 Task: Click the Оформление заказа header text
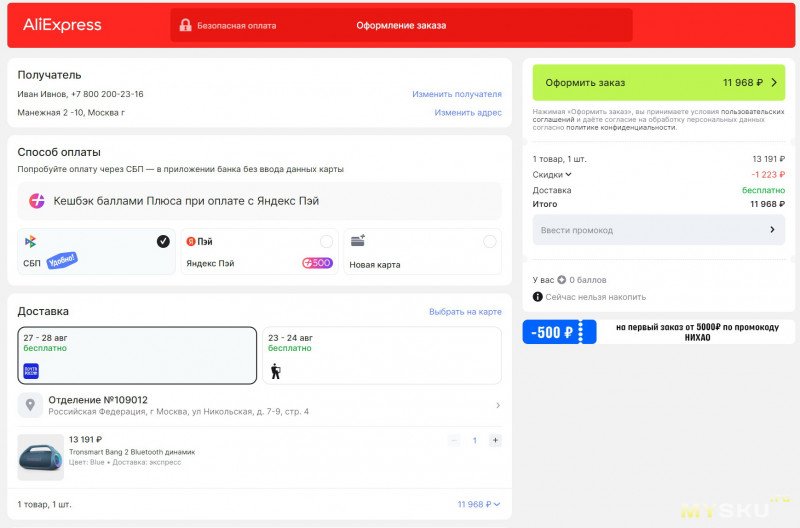coord(401,25)
